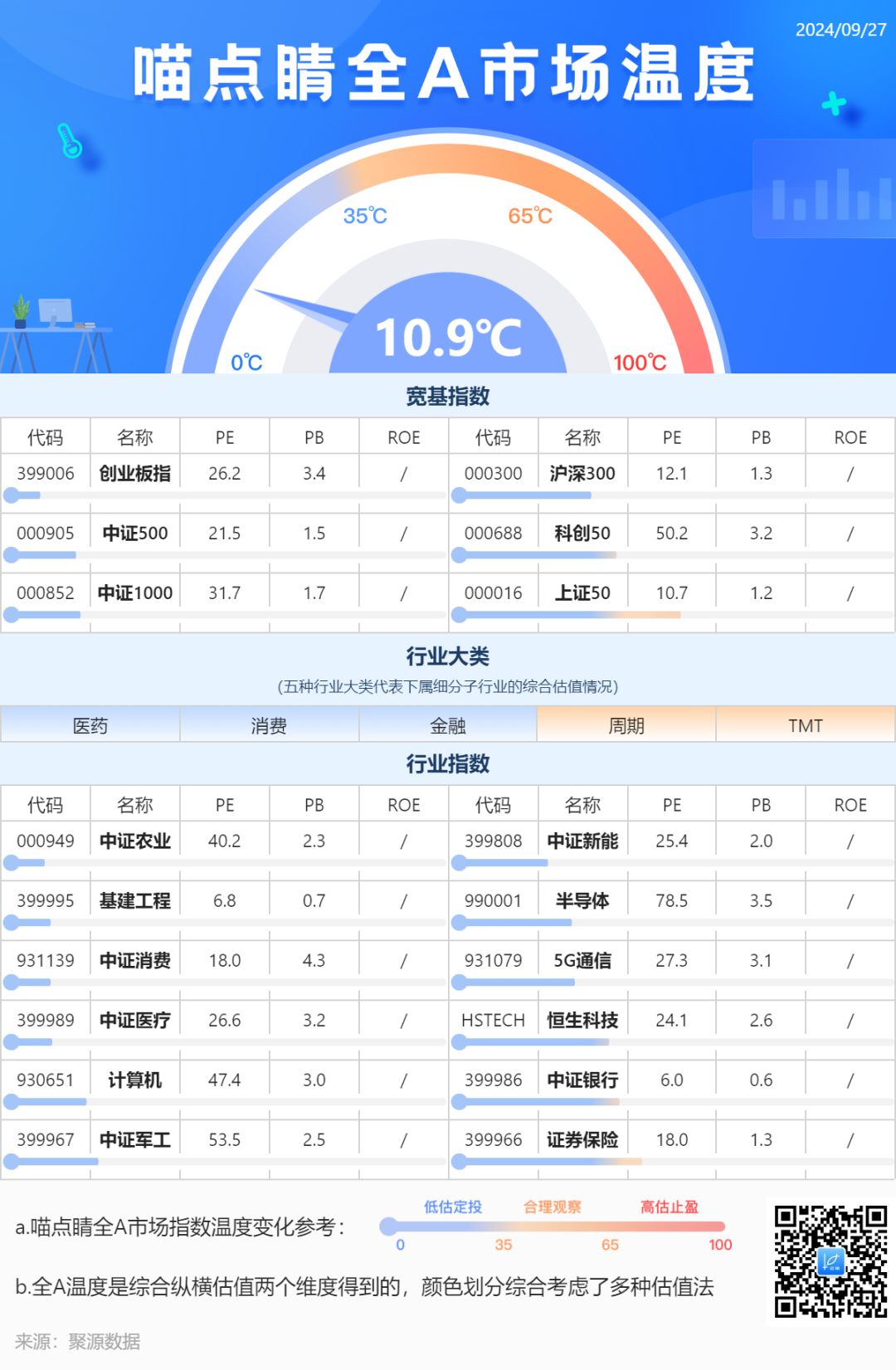Viewport: 896px width, 1370px height.
Task: Click the 基建工程 name cell
Action: pos(135,900)
